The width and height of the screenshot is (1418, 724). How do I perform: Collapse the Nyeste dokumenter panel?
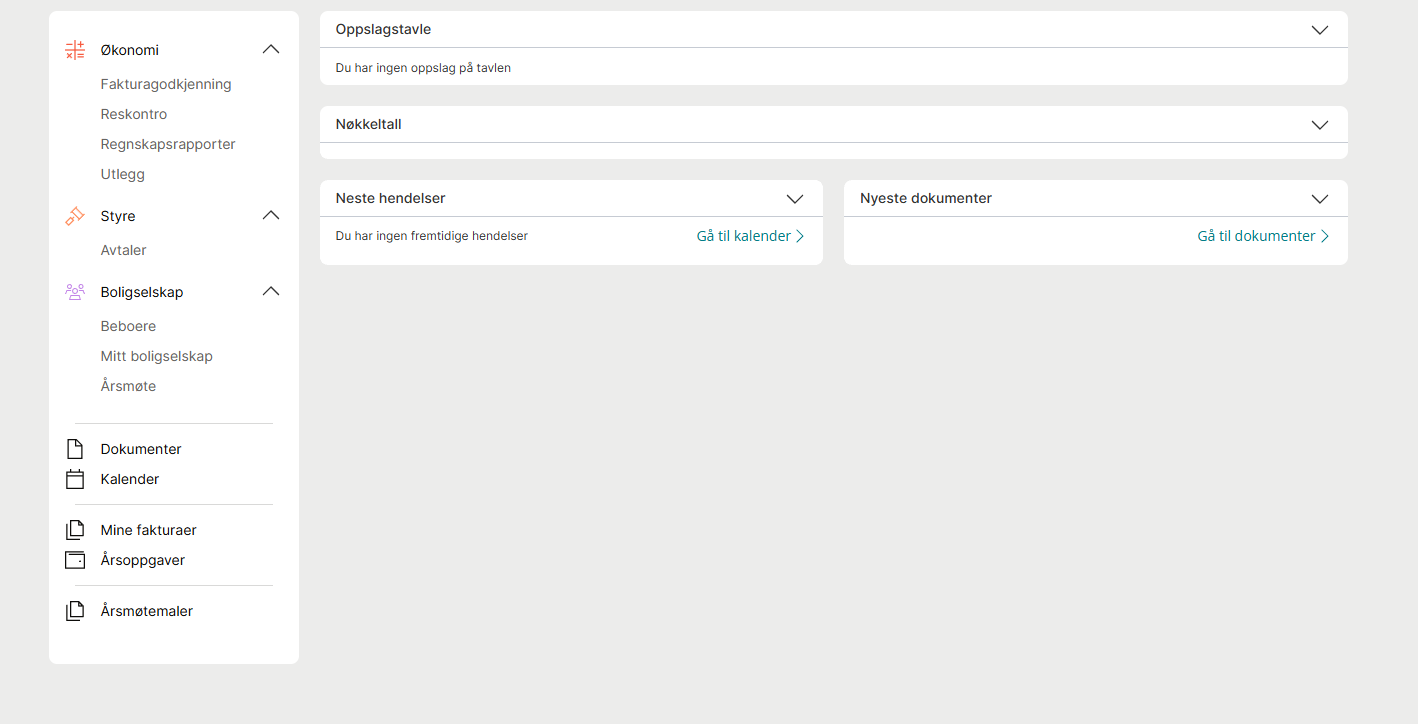pos(1319,199)
